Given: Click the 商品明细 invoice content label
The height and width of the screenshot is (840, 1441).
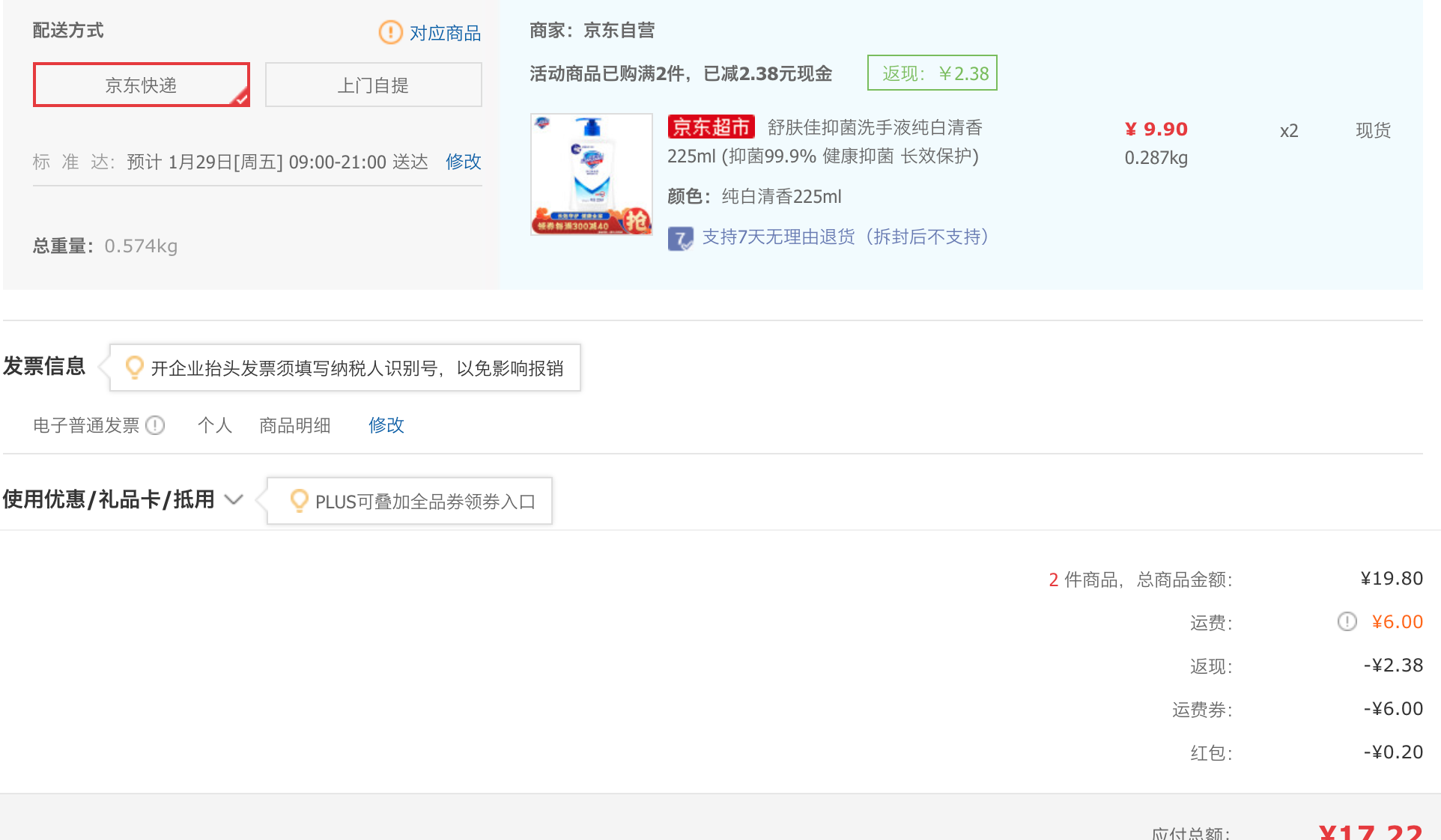Looking at the screenshot, I should (295, 425).
